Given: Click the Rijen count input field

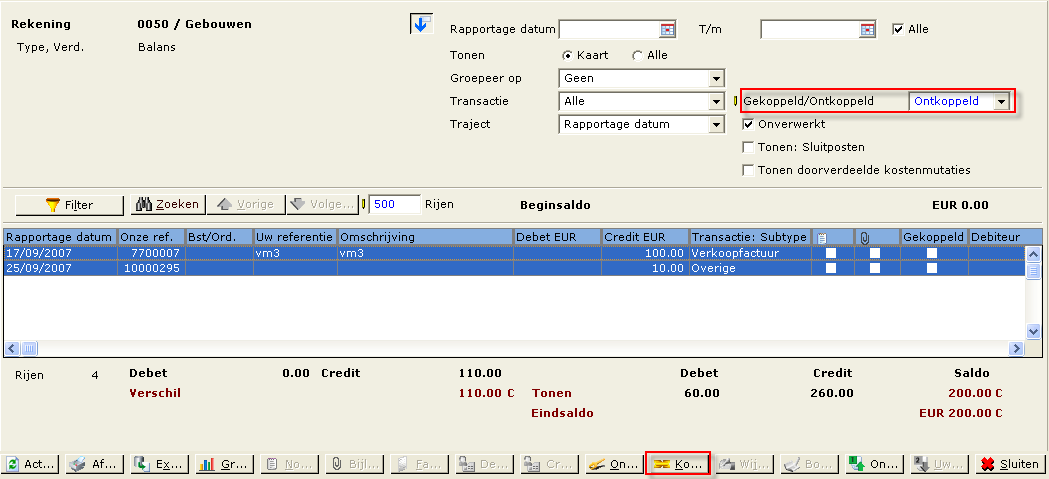Looking at the screenshot, I should (394, 204).
